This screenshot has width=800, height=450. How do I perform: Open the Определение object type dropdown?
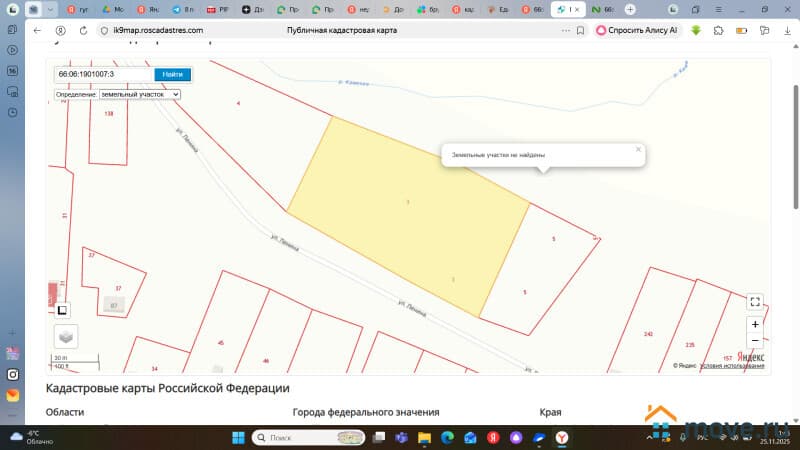139,94
